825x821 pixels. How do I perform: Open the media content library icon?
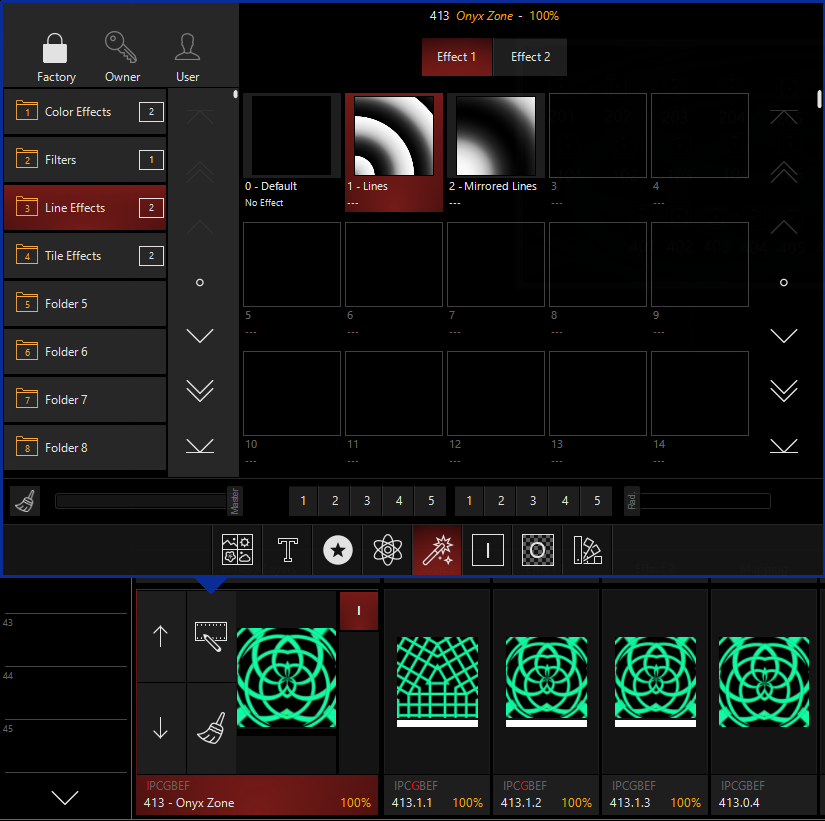pos(237,549)
